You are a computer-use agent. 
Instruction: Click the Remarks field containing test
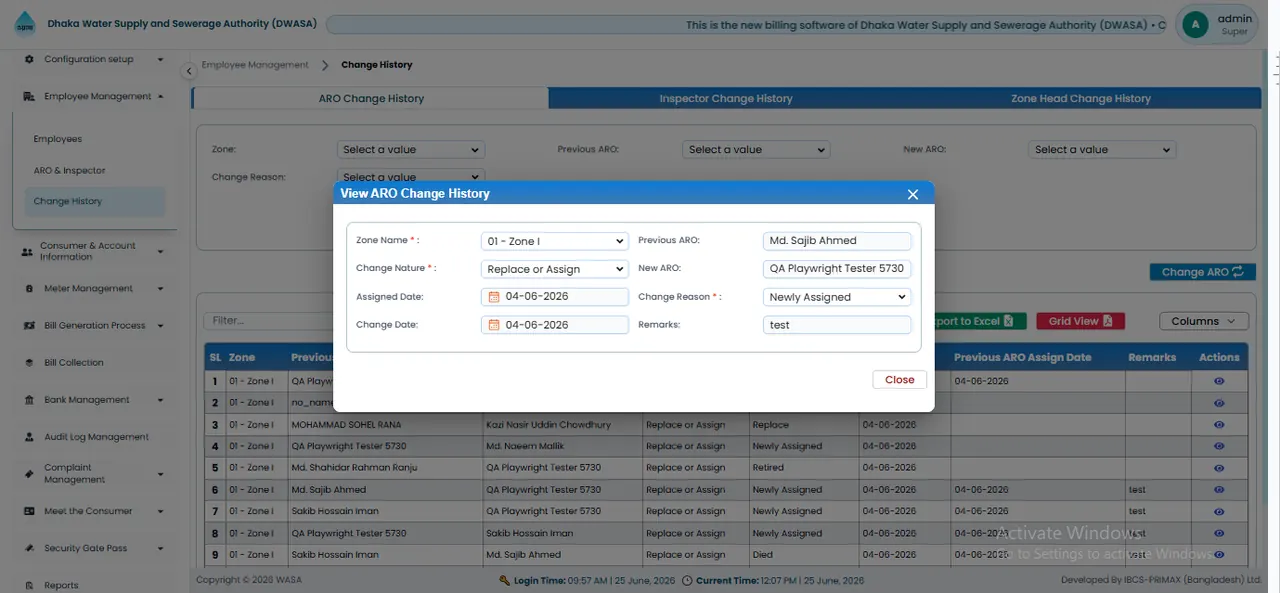[x=836, y=325]
